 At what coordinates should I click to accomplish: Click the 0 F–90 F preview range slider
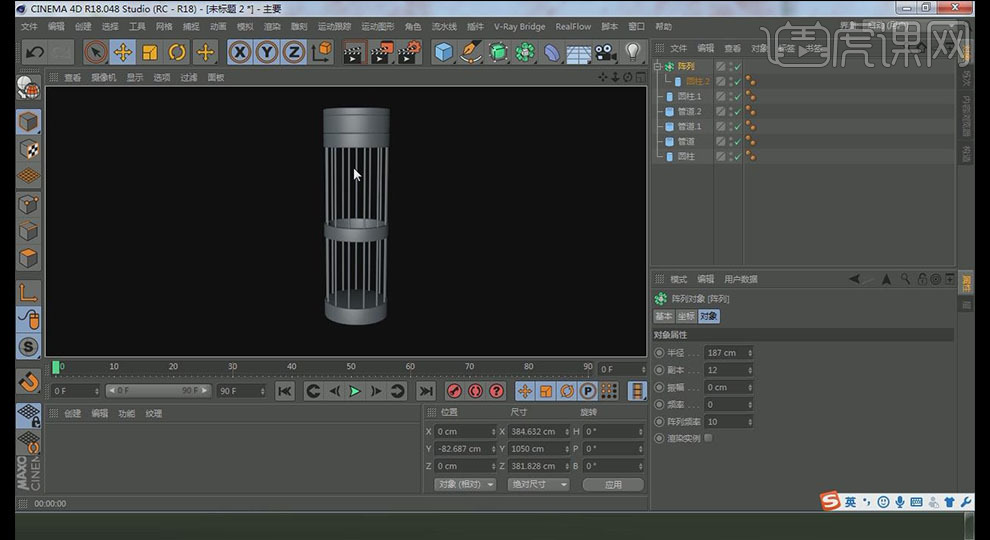pyautogui.click(x=158, y=391)
